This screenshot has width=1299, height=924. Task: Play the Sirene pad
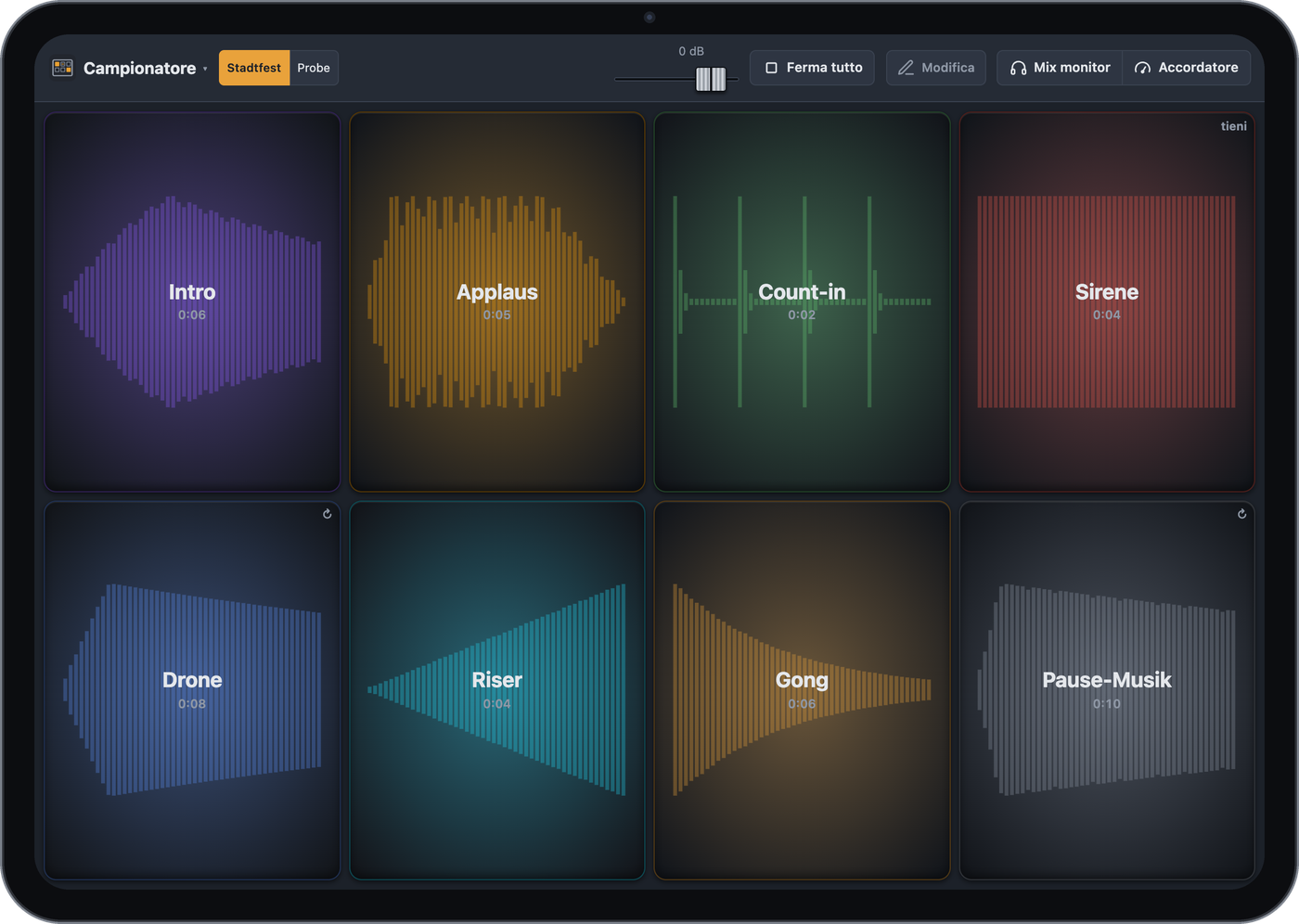click(1107, 302)
